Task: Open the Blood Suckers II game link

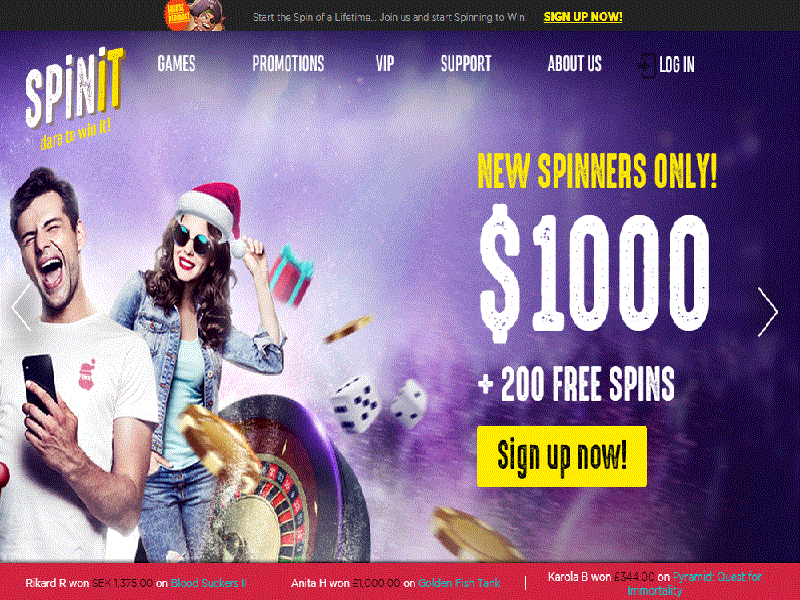Action: coord(208,583)
